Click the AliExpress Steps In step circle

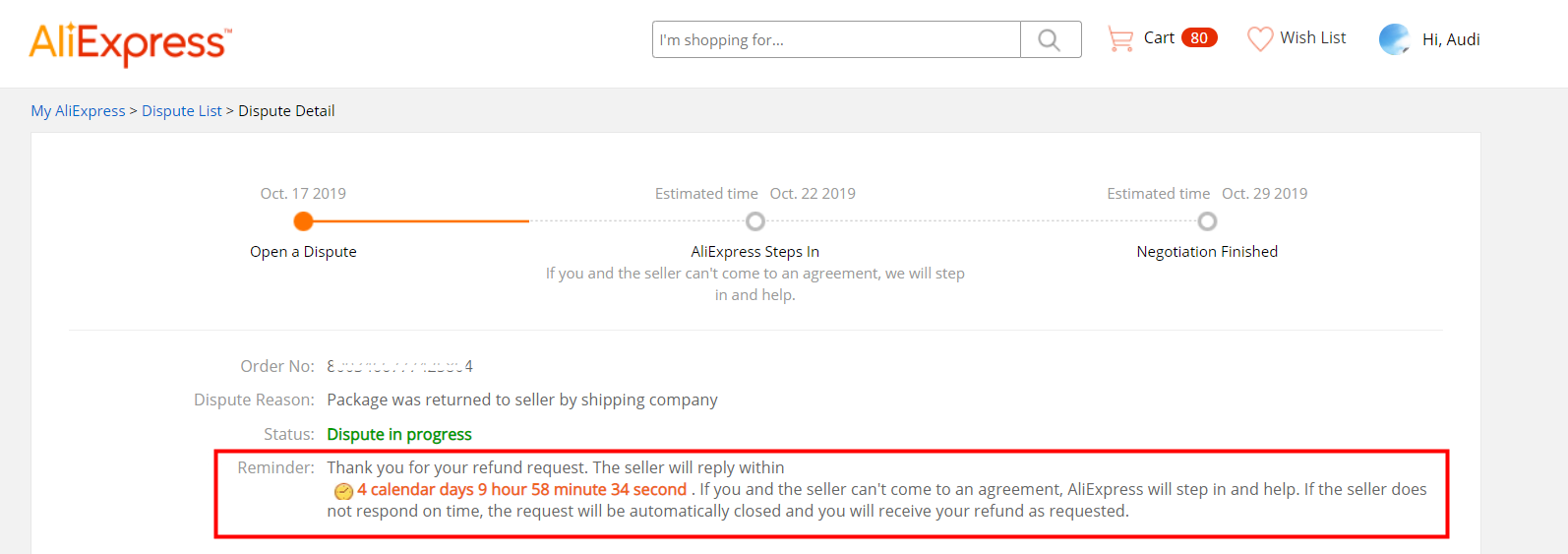(x=755, y=221)
